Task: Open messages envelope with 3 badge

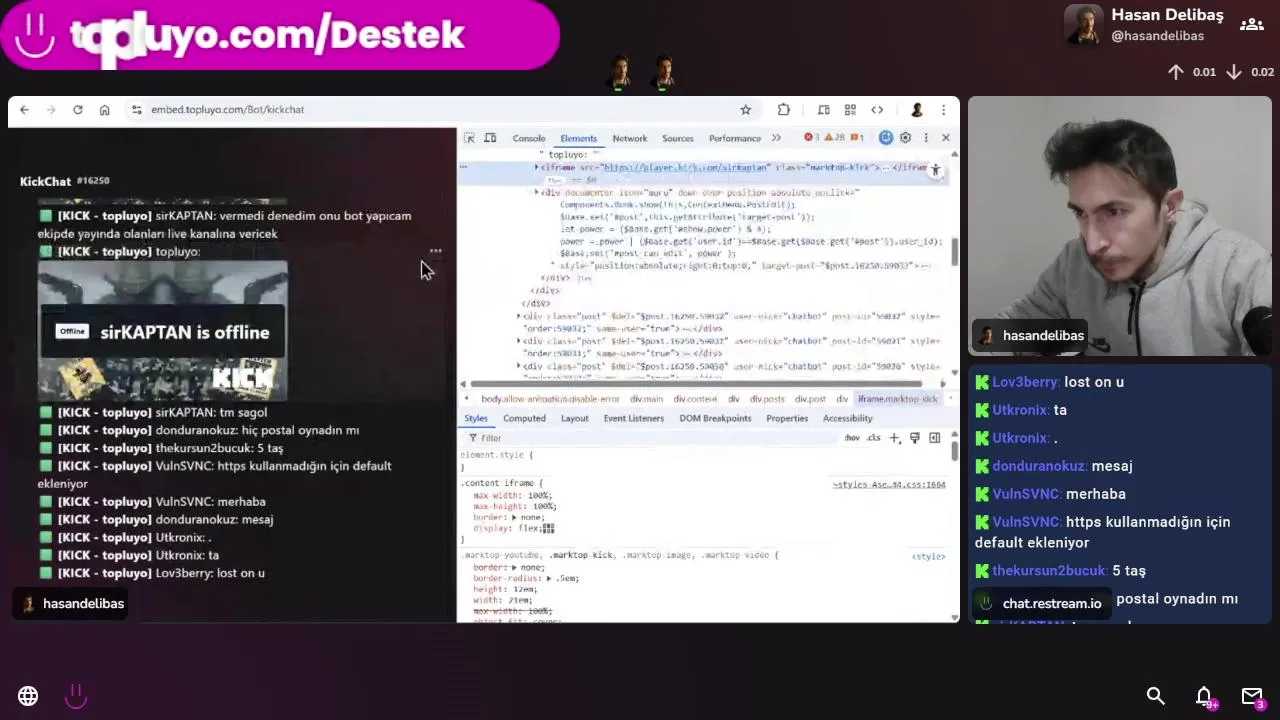Action: click(x=1253, y=697)
